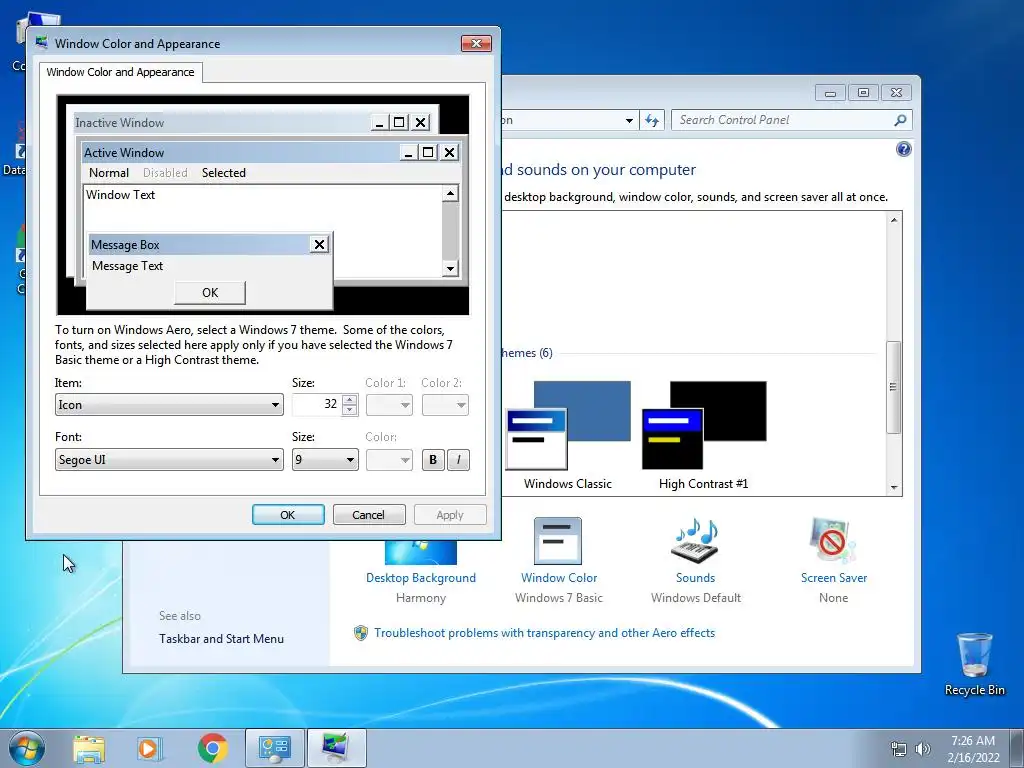This screenshot has width=1024, height=768.
Task: Confirm dialog with the OK button
Action: [x=288, y=515]
